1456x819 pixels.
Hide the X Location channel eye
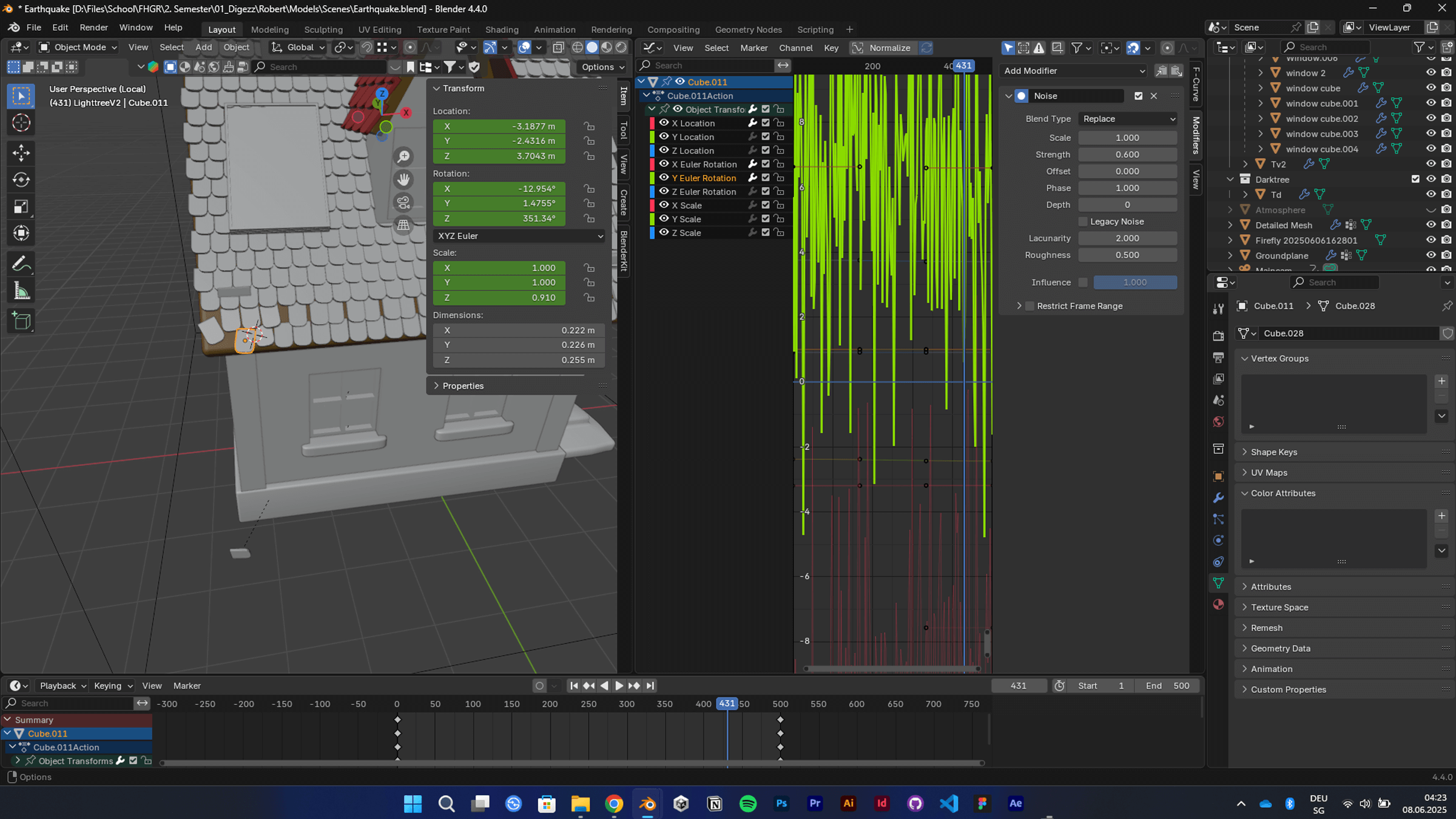coord(664,123)
